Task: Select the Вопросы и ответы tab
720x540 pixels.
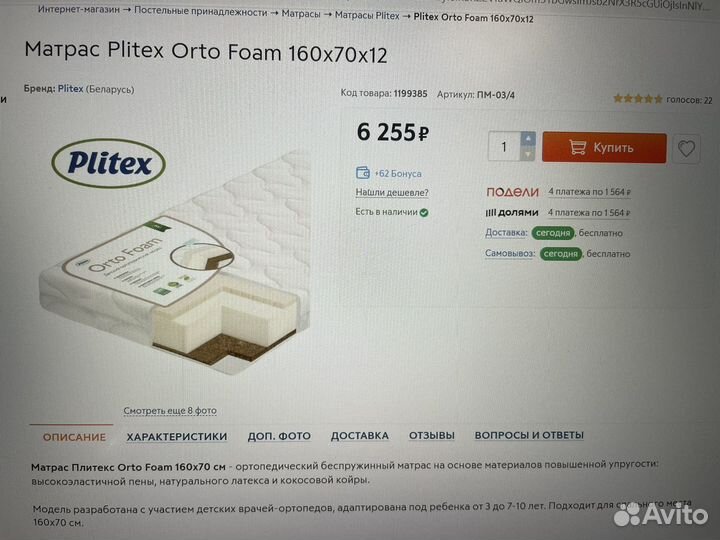Action: point(529,435)
